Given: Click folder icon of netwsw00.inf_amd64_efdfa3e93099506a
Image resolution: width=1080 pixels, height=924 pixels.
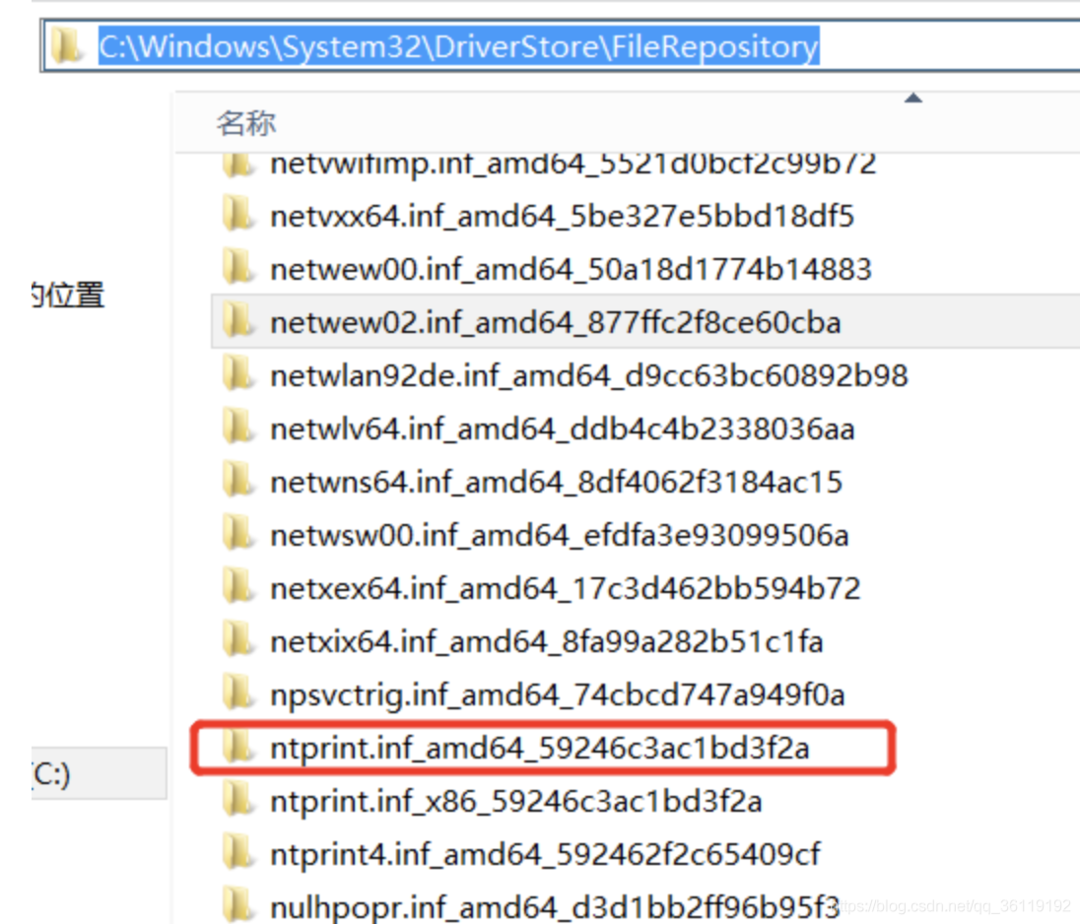Looking at the screenshot, I should [238, 534].
